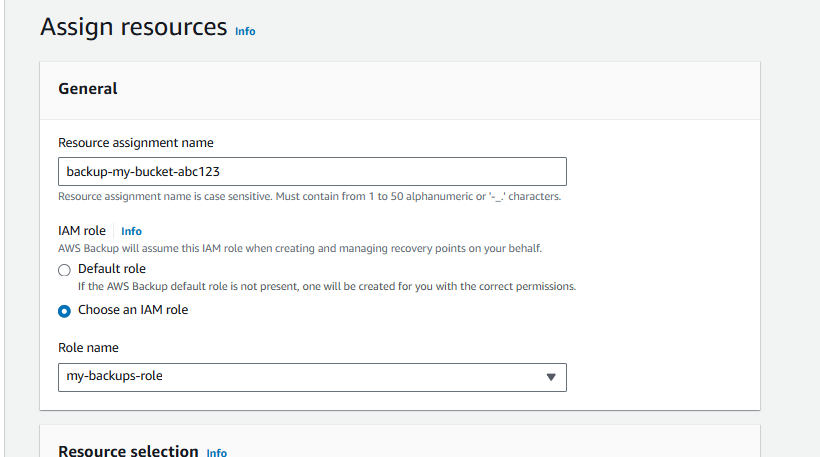Click the Resource assignment name input field

click(x=312, y=172)
